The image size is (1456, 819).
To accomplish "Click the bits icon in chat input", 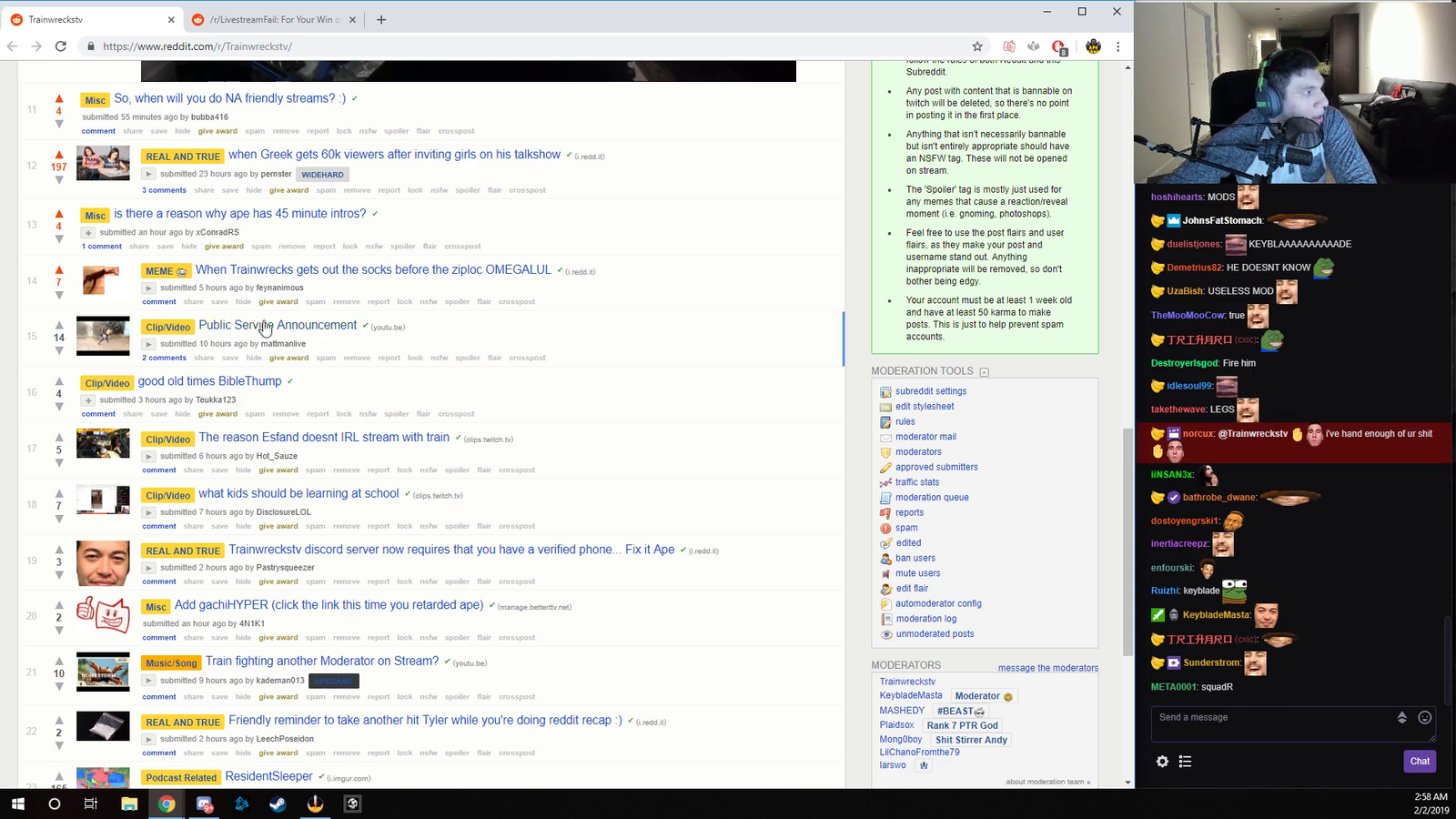I will [1402, 718].
